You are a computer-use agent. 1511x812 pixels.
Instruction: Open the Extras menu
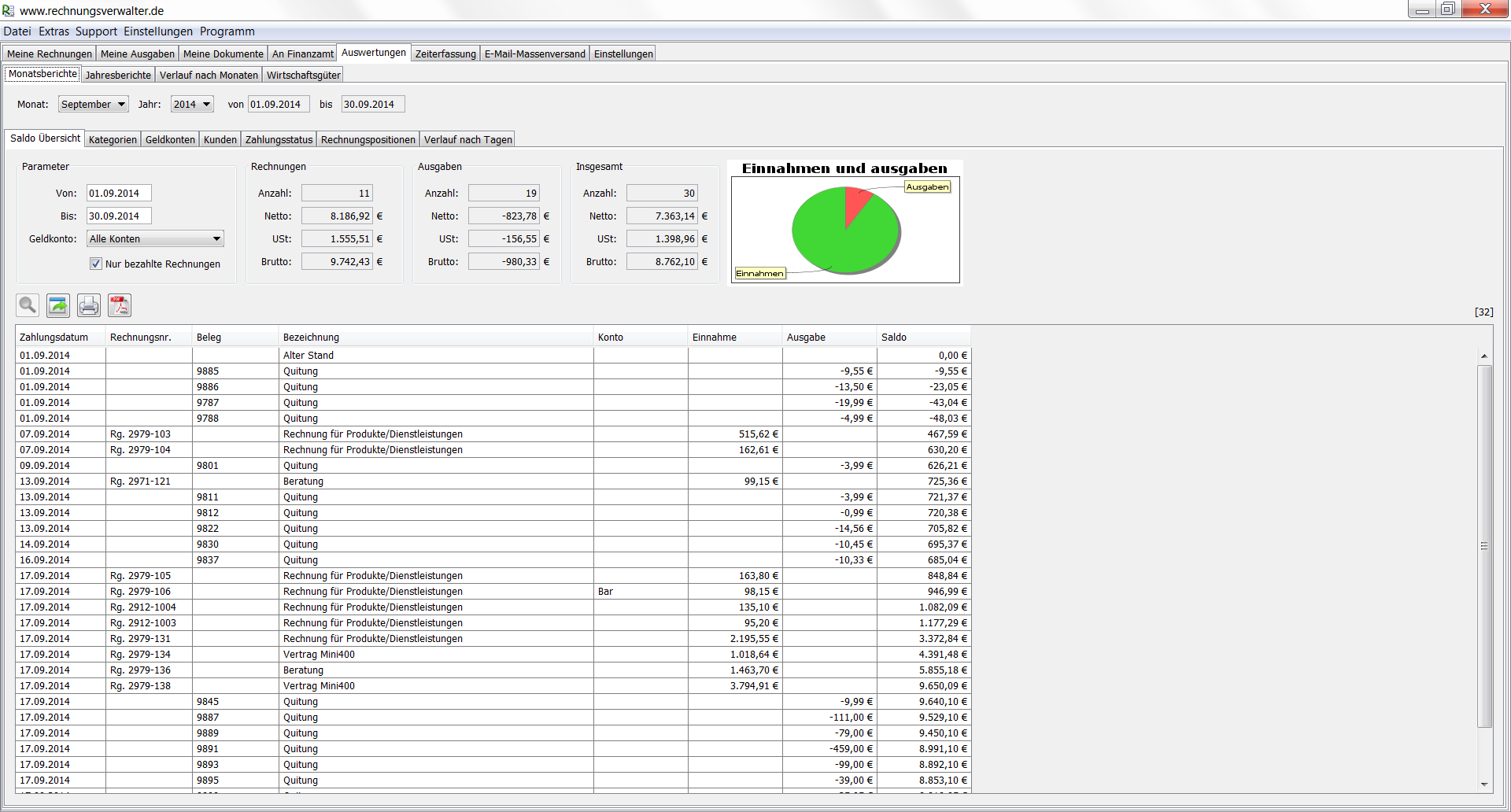[x=54, y=31]
